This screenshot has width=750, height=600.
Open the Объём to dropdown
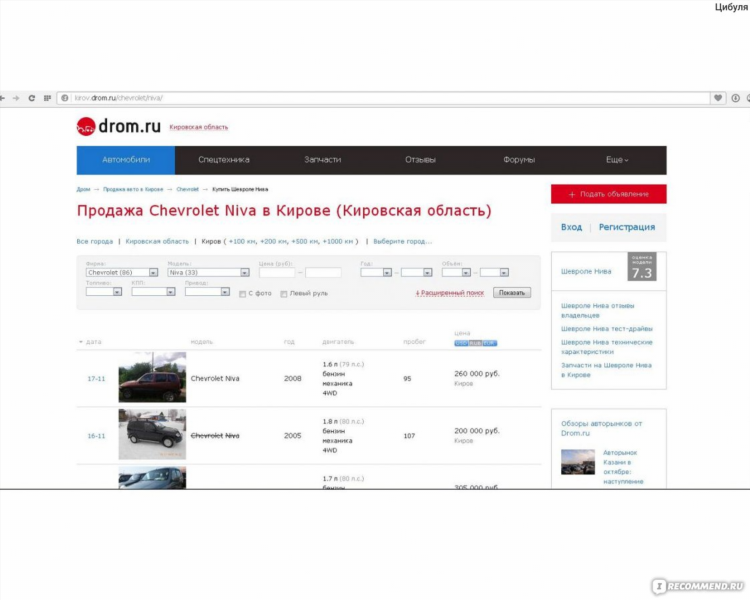[x=494, y=273]
